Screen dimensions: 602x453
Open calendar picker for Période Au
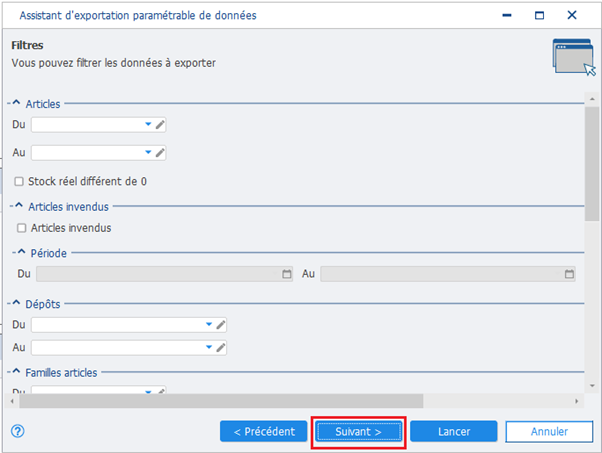coord(569,274)
